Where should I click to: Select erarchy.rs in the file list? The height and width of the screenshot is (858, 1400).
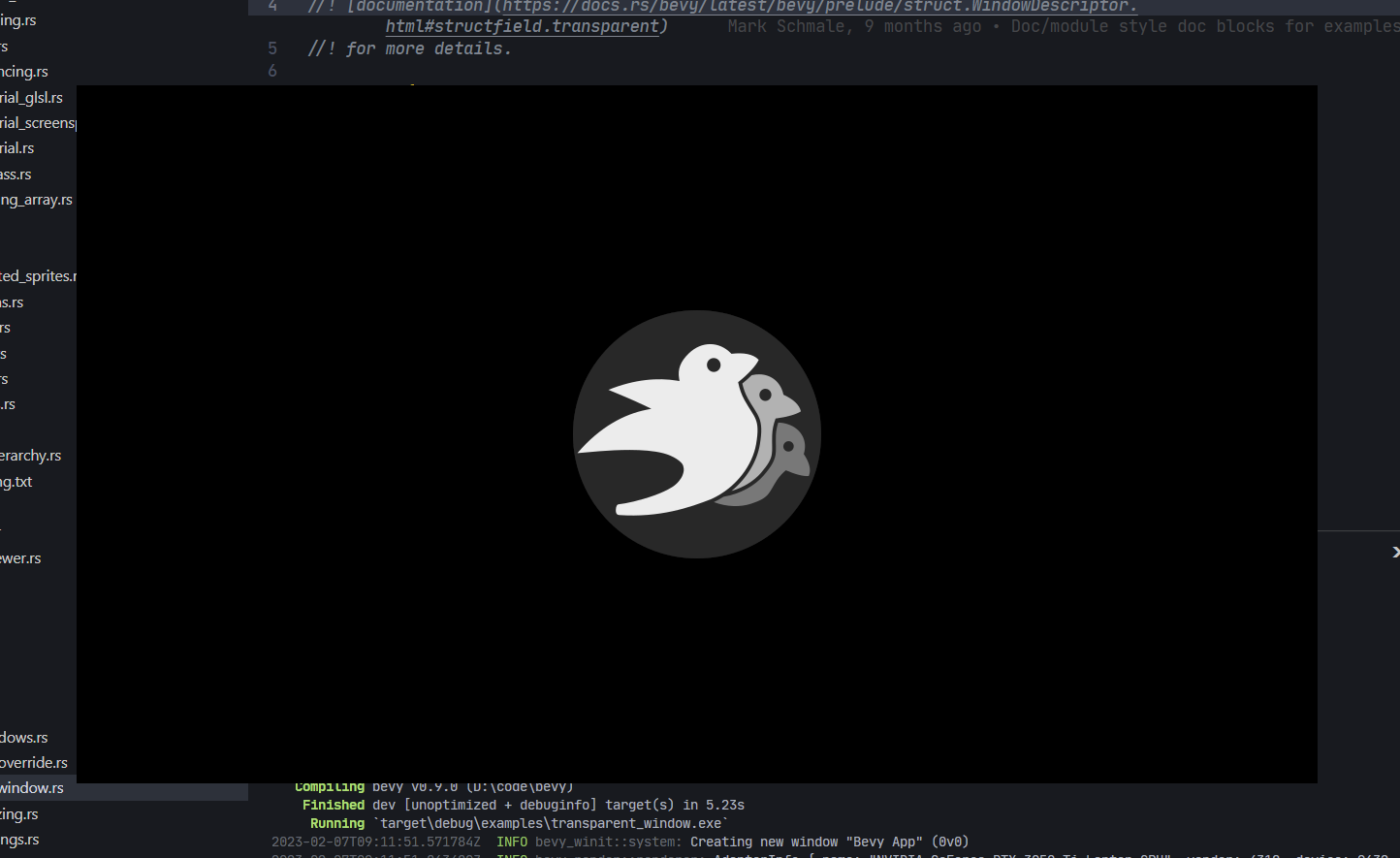tap(30, 456)
